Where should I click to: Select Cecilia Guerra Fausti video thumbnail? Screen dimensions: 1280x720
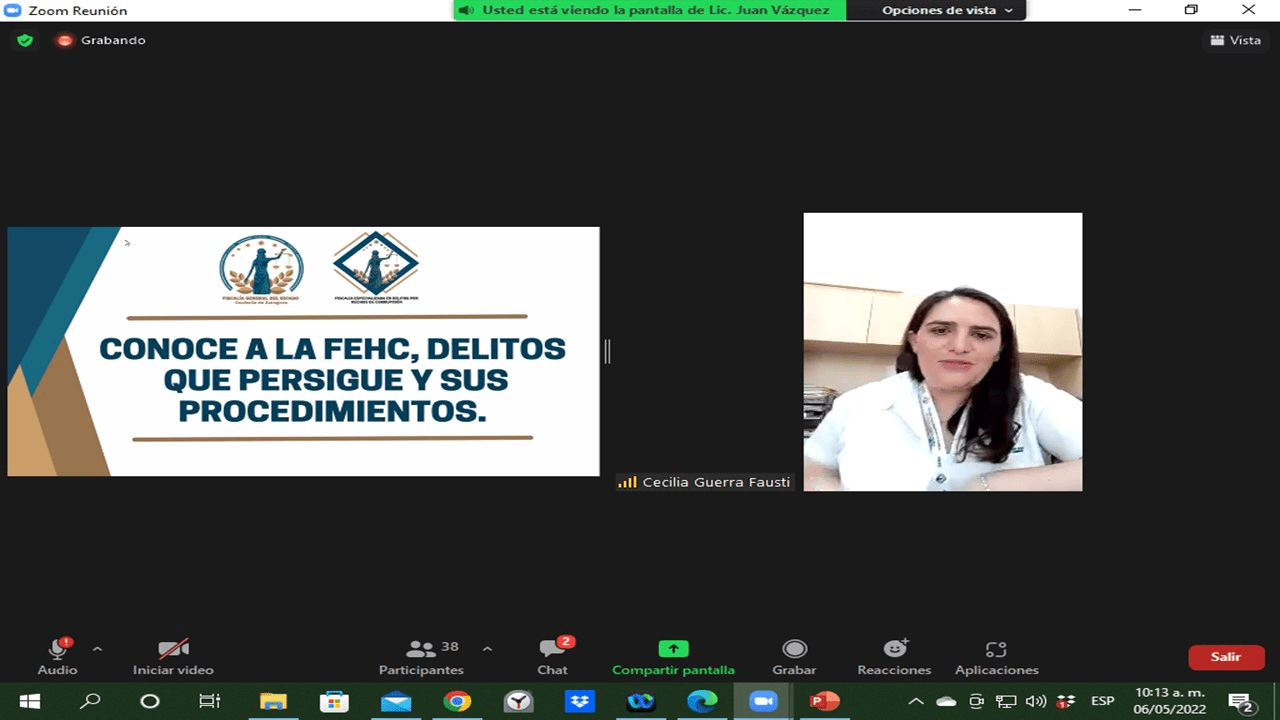coord(942,351)
